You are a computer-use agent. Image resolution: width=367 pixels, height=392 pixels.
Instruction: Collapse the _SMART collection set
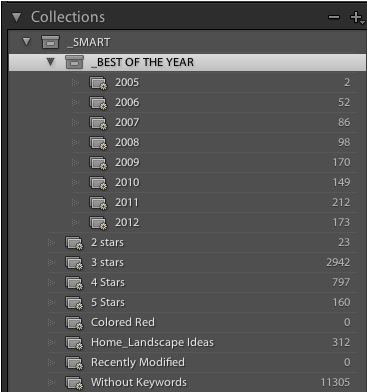coord(27,42)
